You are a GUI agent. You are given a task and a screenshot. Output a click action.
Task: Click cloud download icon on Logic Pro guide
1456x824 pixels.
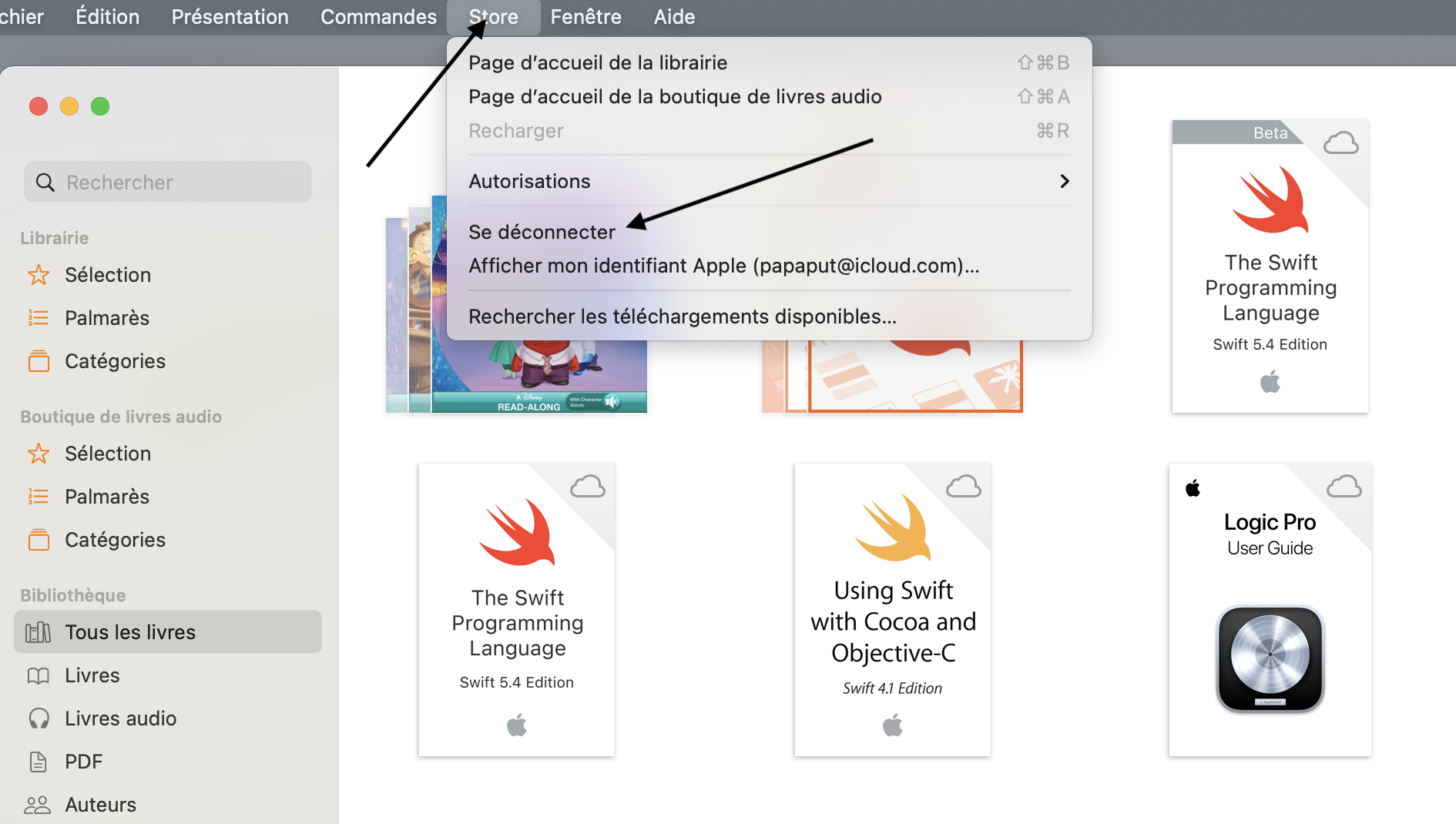pos(1344,487)
